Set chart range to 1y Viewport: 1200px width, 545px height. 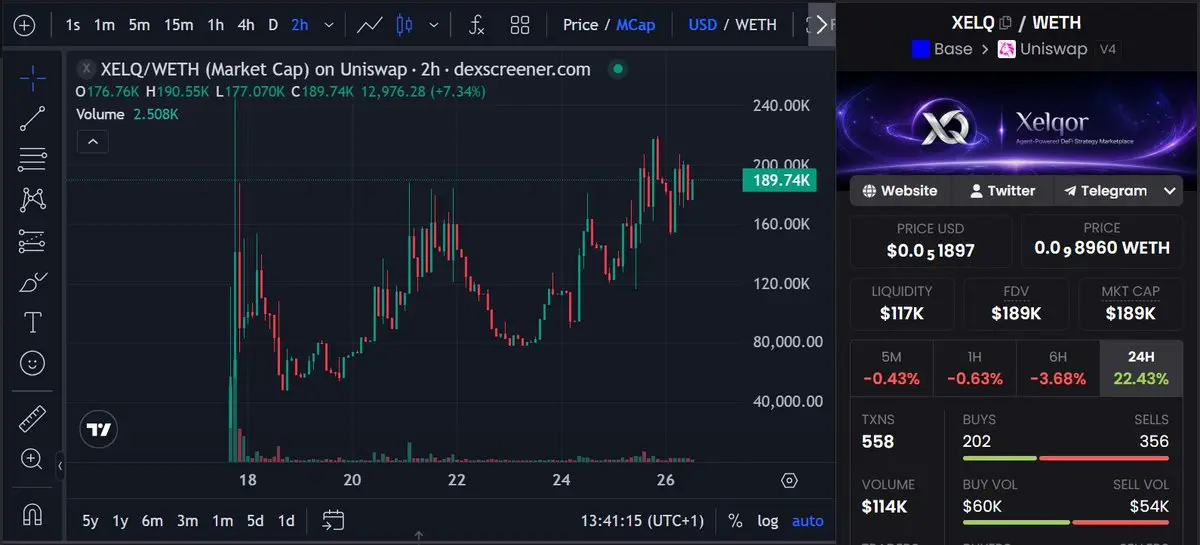[121, 521]
